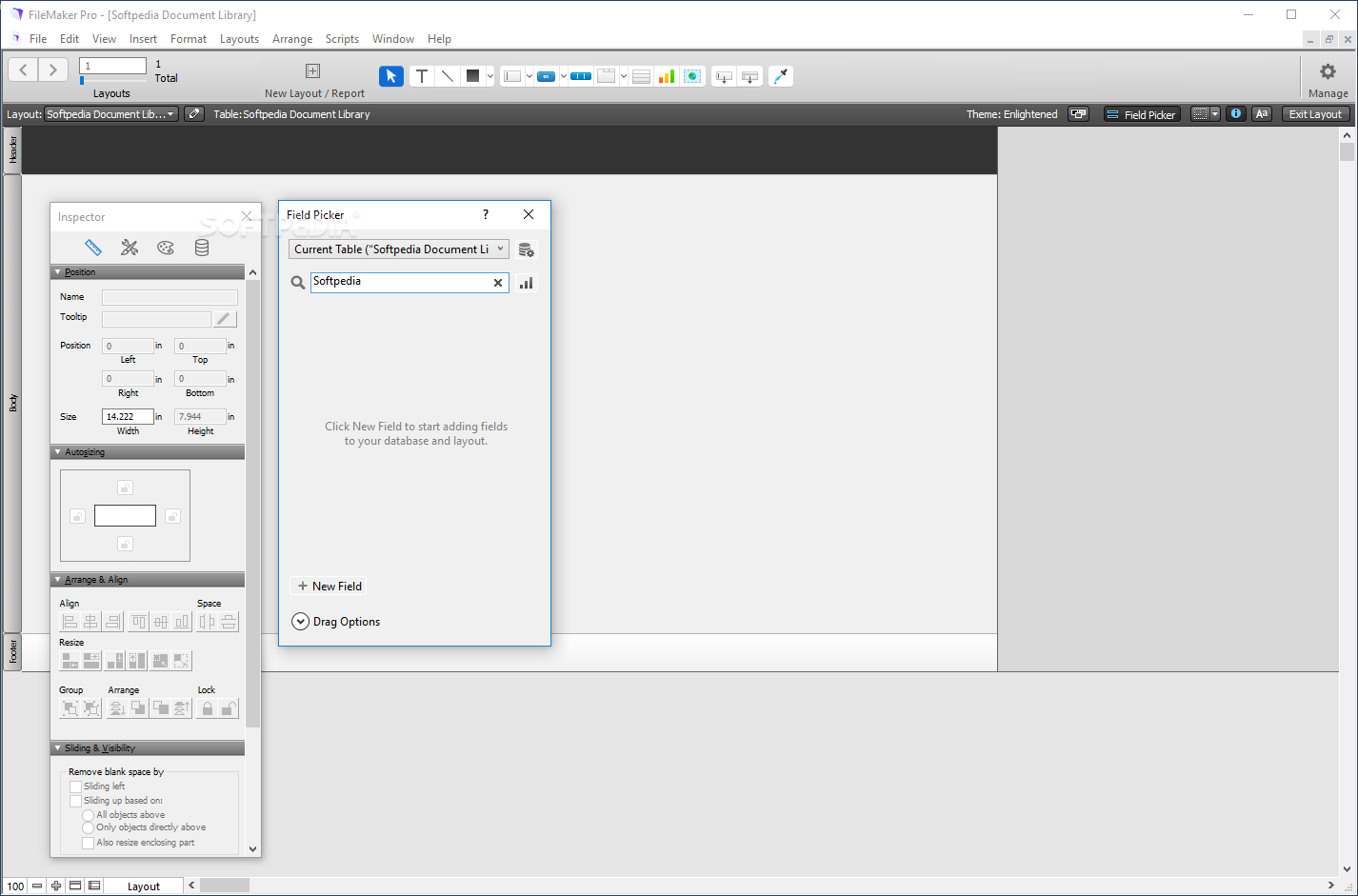Collapse the Sliding & Visibility section
The height and width of the screenshot is (896, 1358).
pyautogui.click(x=58, y=748)
